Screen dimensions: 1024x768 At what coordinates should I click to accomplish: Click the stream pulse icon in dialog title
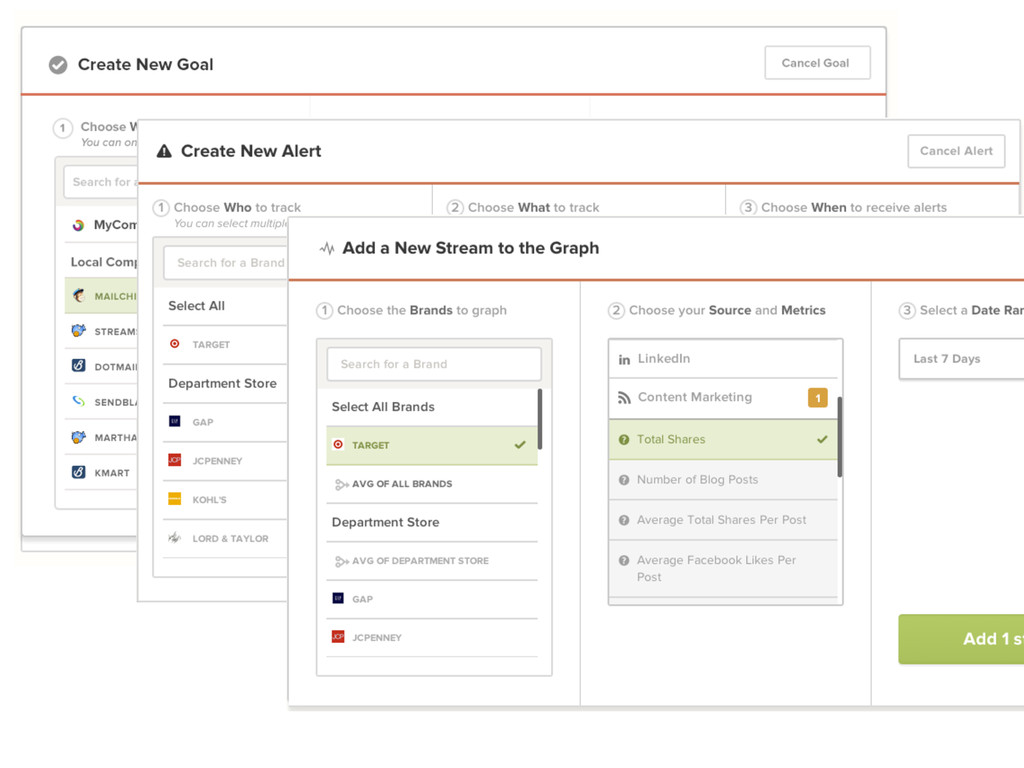click(327, 248)
